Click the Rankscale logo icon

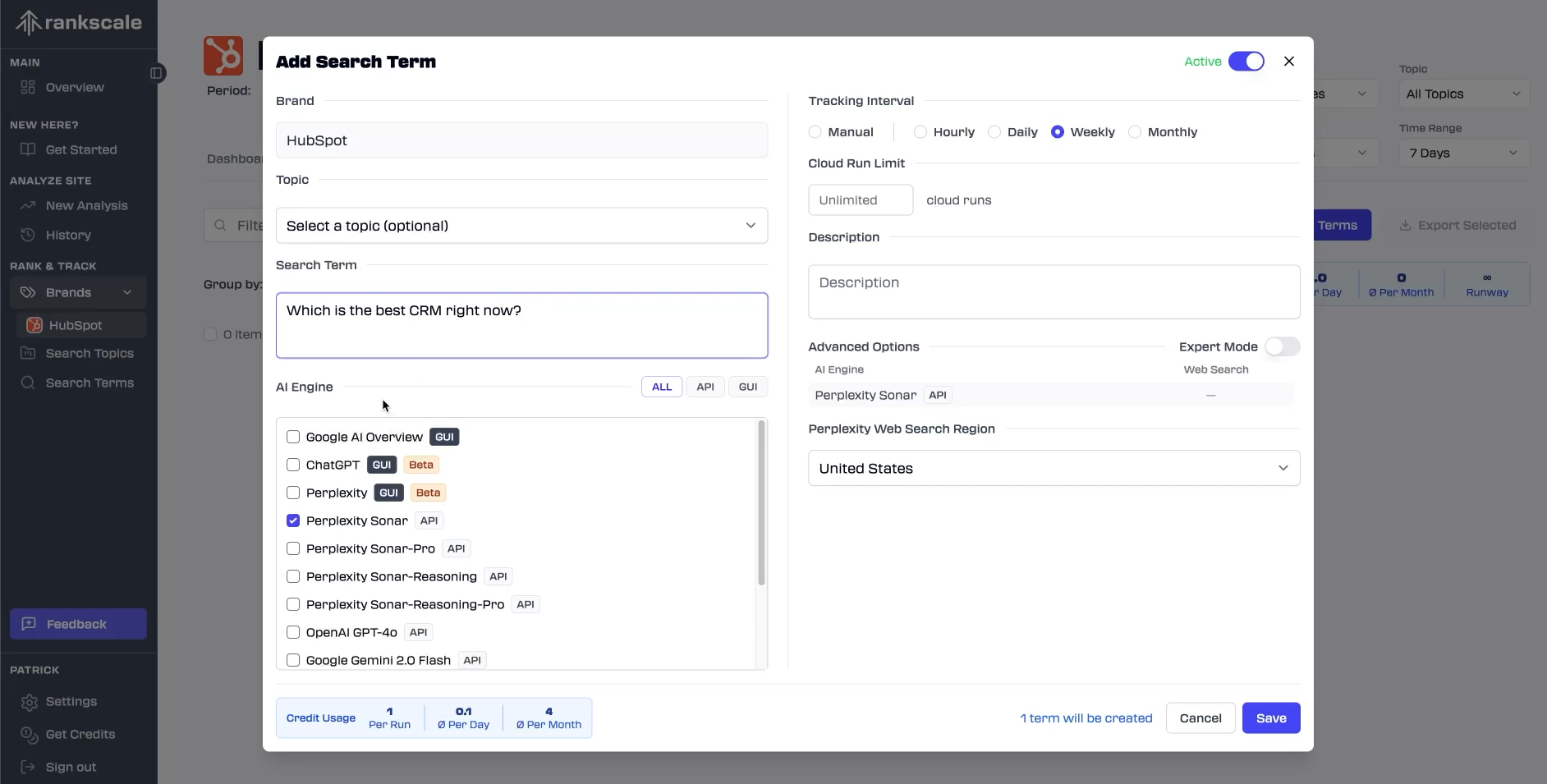pos(28,23)
